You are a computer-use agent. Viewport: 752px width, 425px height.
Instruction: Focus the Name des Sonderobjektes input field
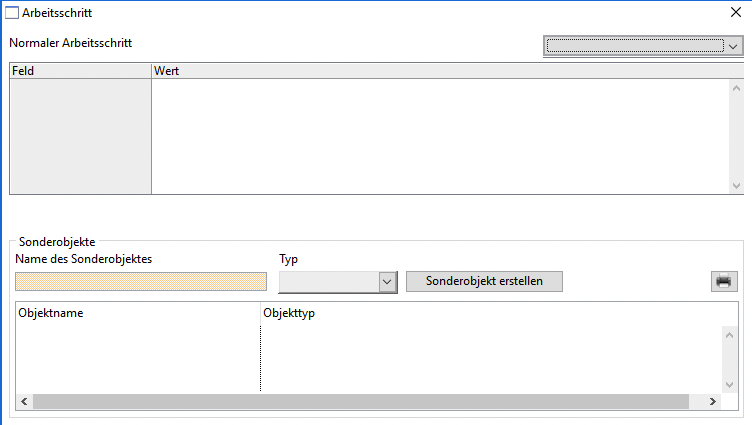141,282
